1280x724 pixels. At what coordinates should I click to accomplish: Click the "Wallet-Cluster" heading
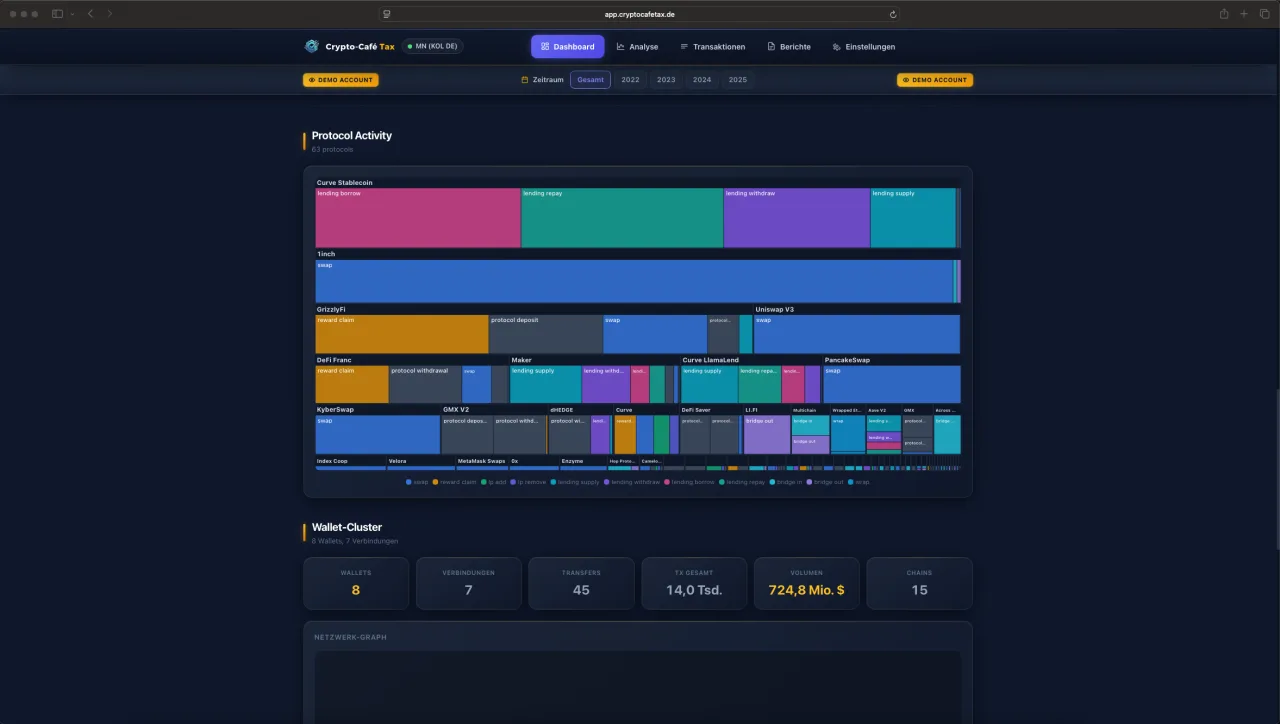click(x=347, y=527)
